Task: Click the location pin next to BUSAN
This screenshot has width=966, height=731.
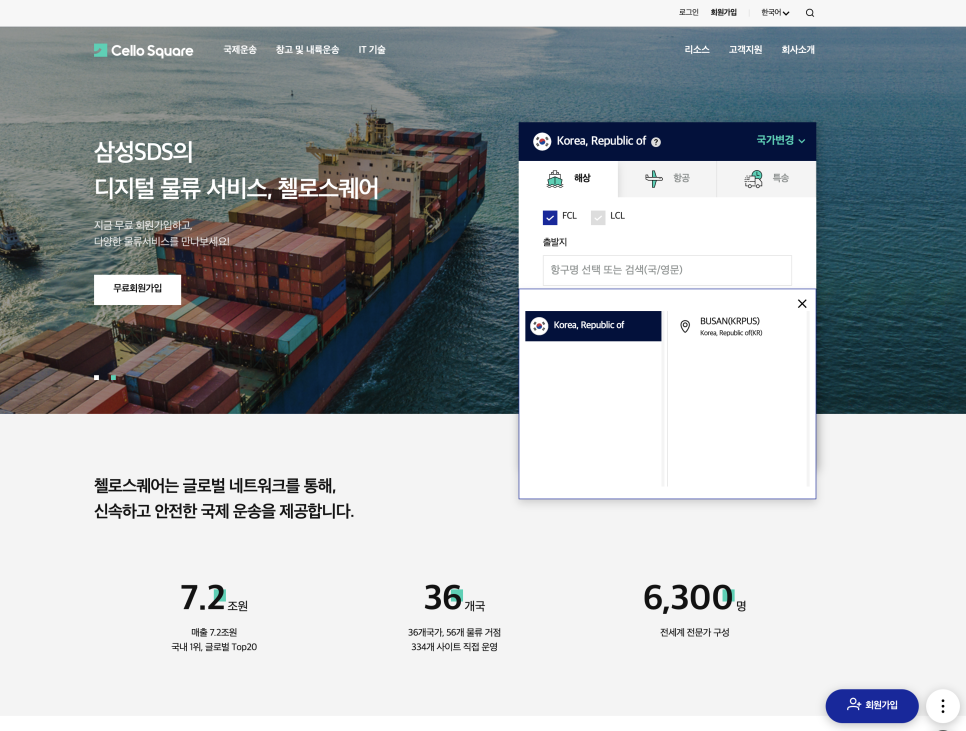Action: point(684,326)
